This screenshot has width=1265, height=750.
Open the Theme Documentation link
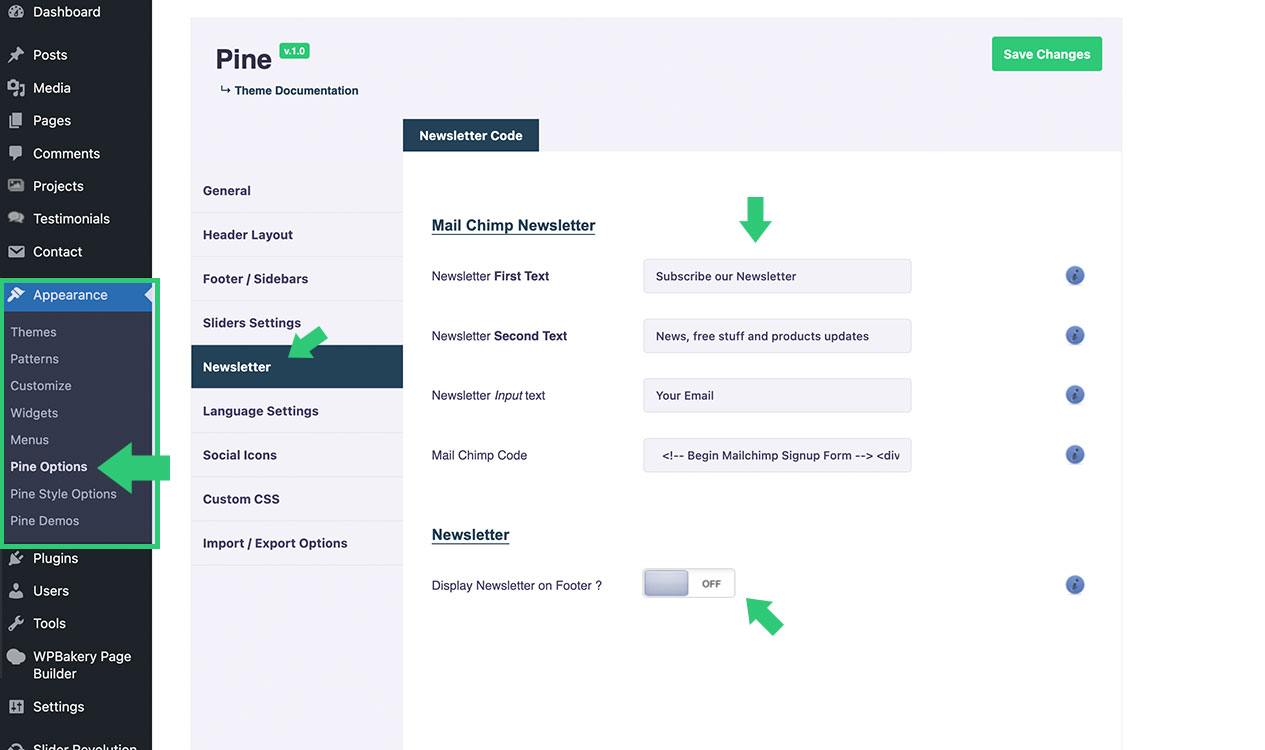pyautogui.click(x=296, y=90)
